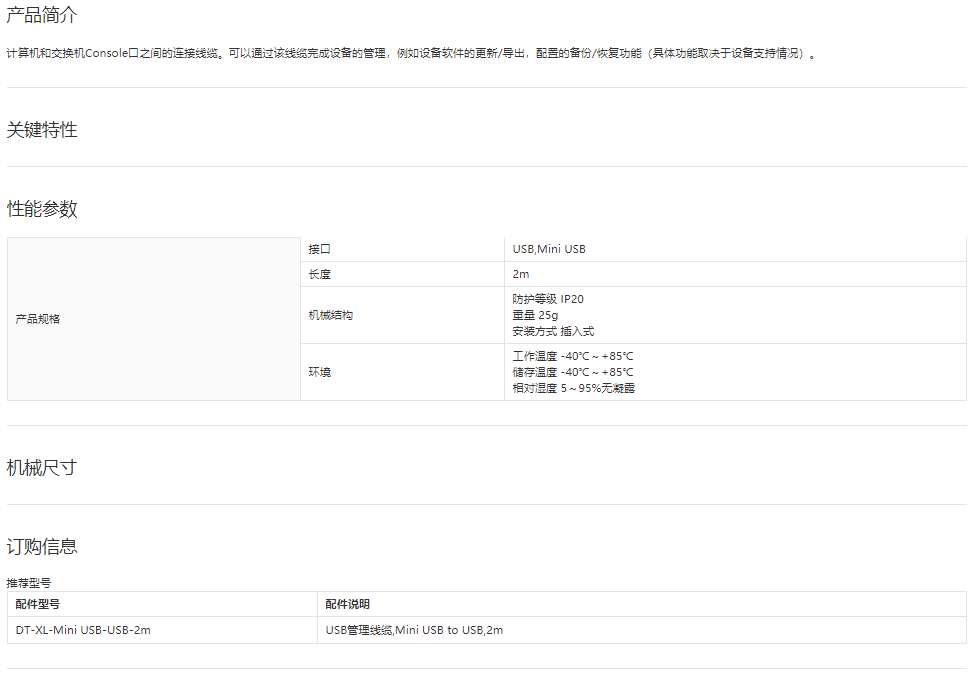Click the 产品简介 section heading
This screenshot has width=974, height=683.
coord(41,15)
